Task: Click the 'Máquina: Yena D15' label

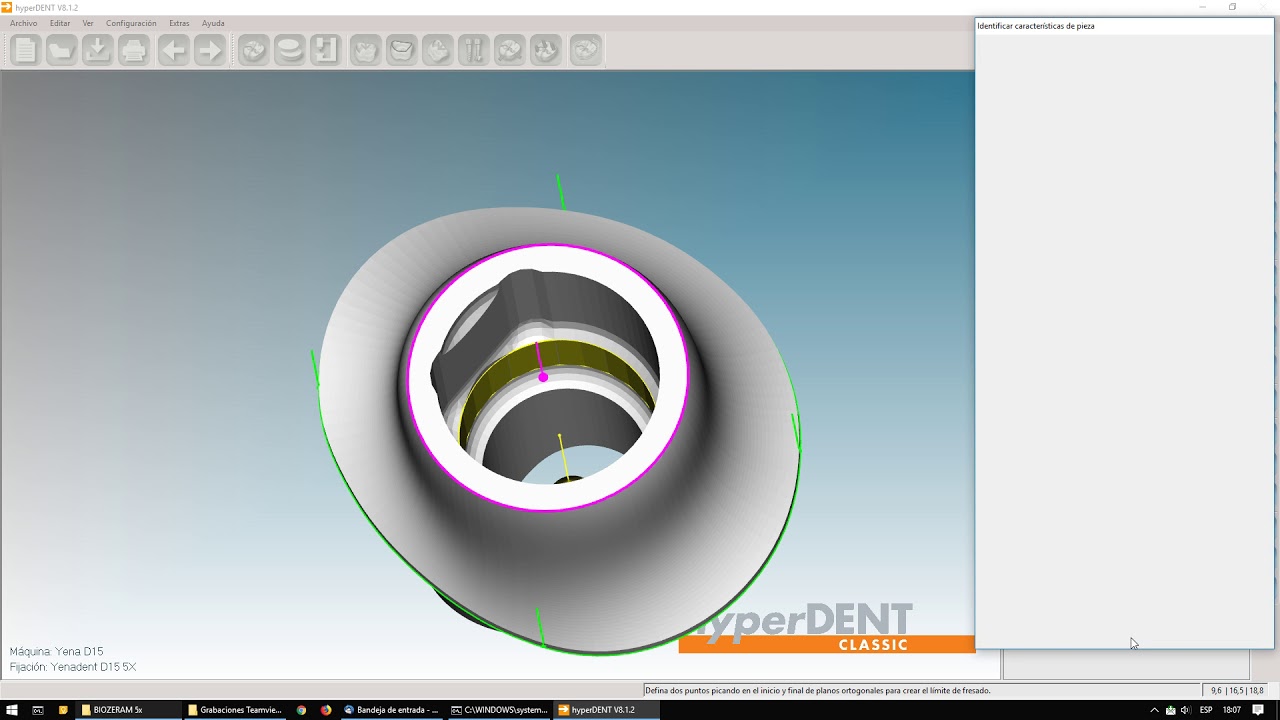Action: click(x=56, y=651)
